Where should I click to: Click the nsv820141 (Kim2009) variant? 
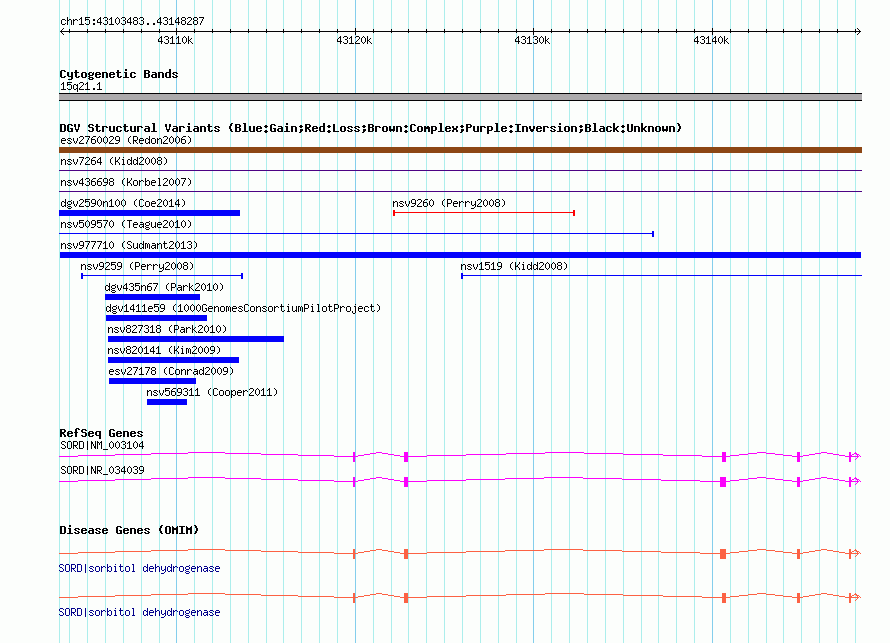pyautogui.click(x=173, y=360)
